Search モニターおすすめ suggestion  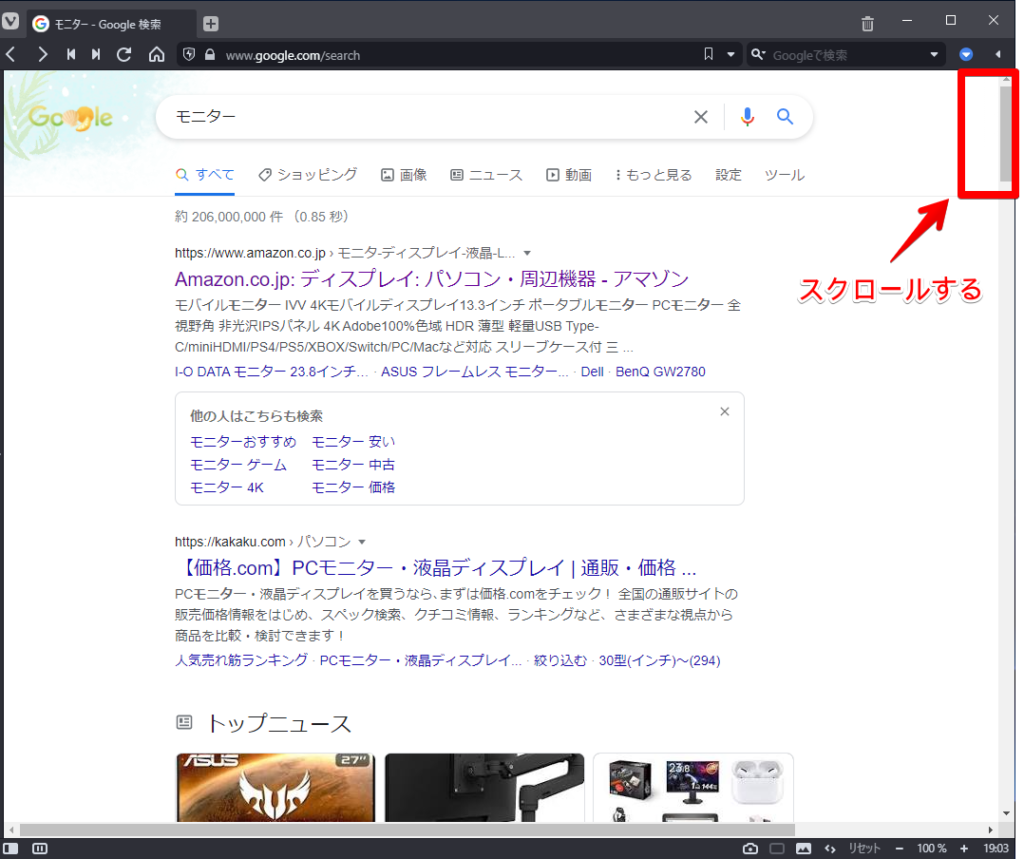point(243,442)
